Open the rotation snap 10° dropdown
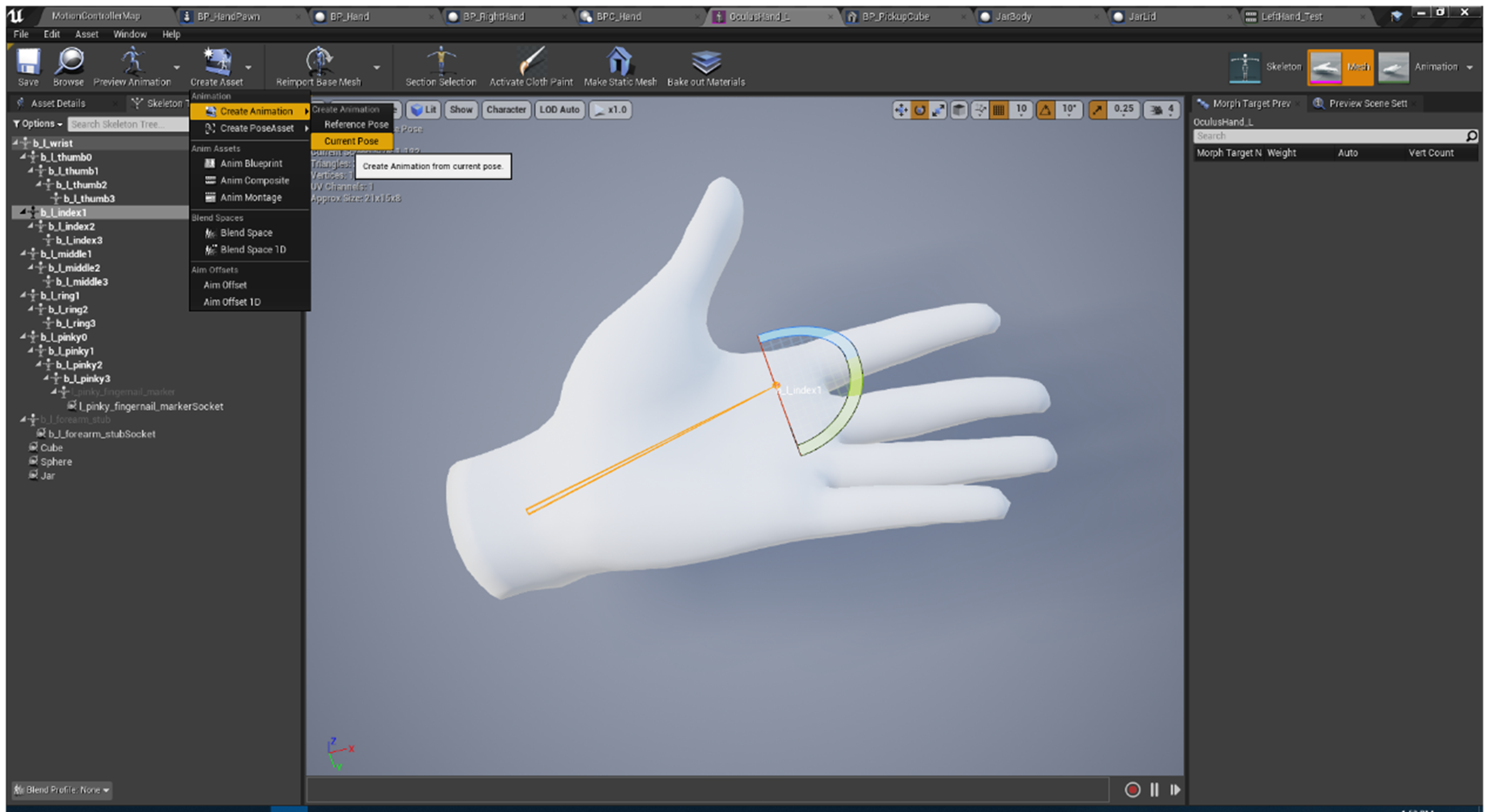1489x812 pixels. coord(1069,110)
